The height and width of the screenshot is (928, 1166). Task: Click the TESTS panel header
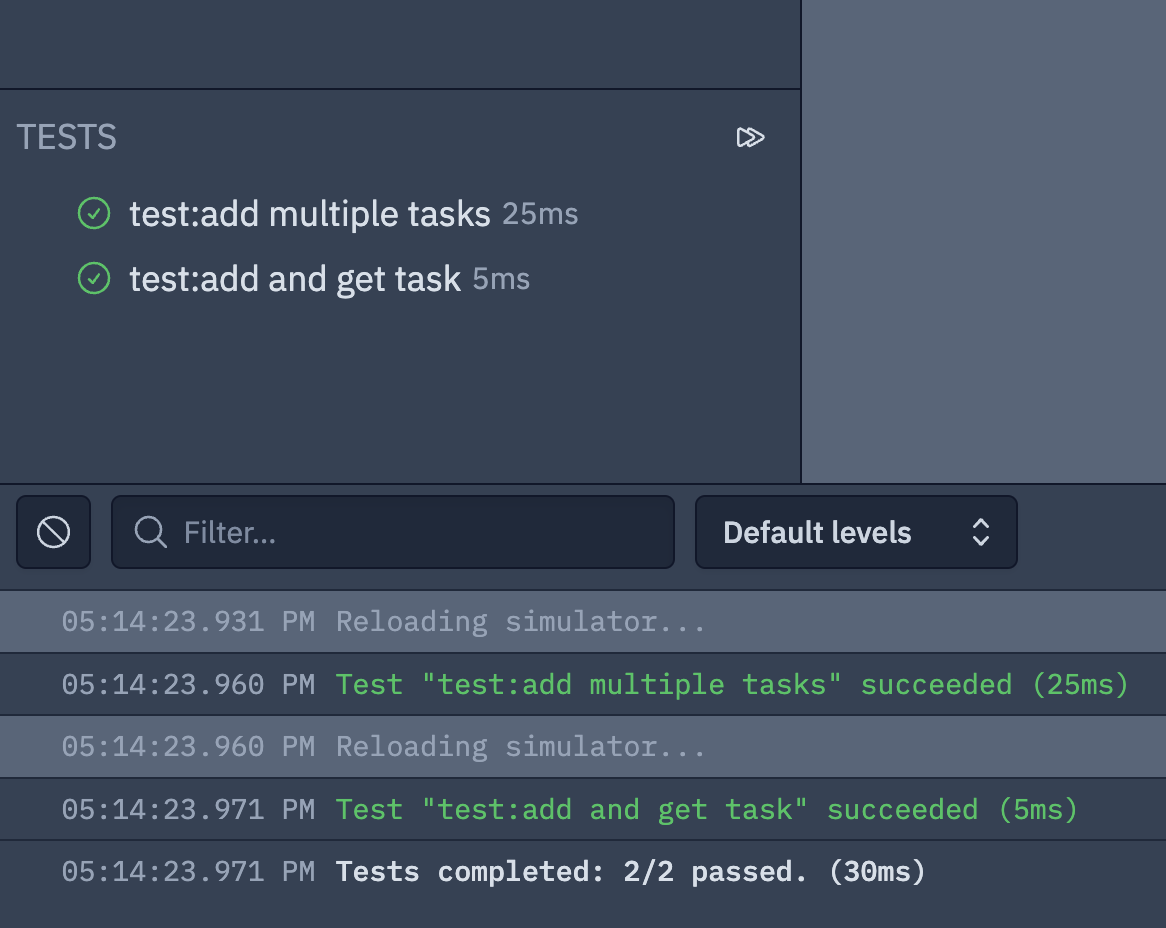click(x=66, y=137)
